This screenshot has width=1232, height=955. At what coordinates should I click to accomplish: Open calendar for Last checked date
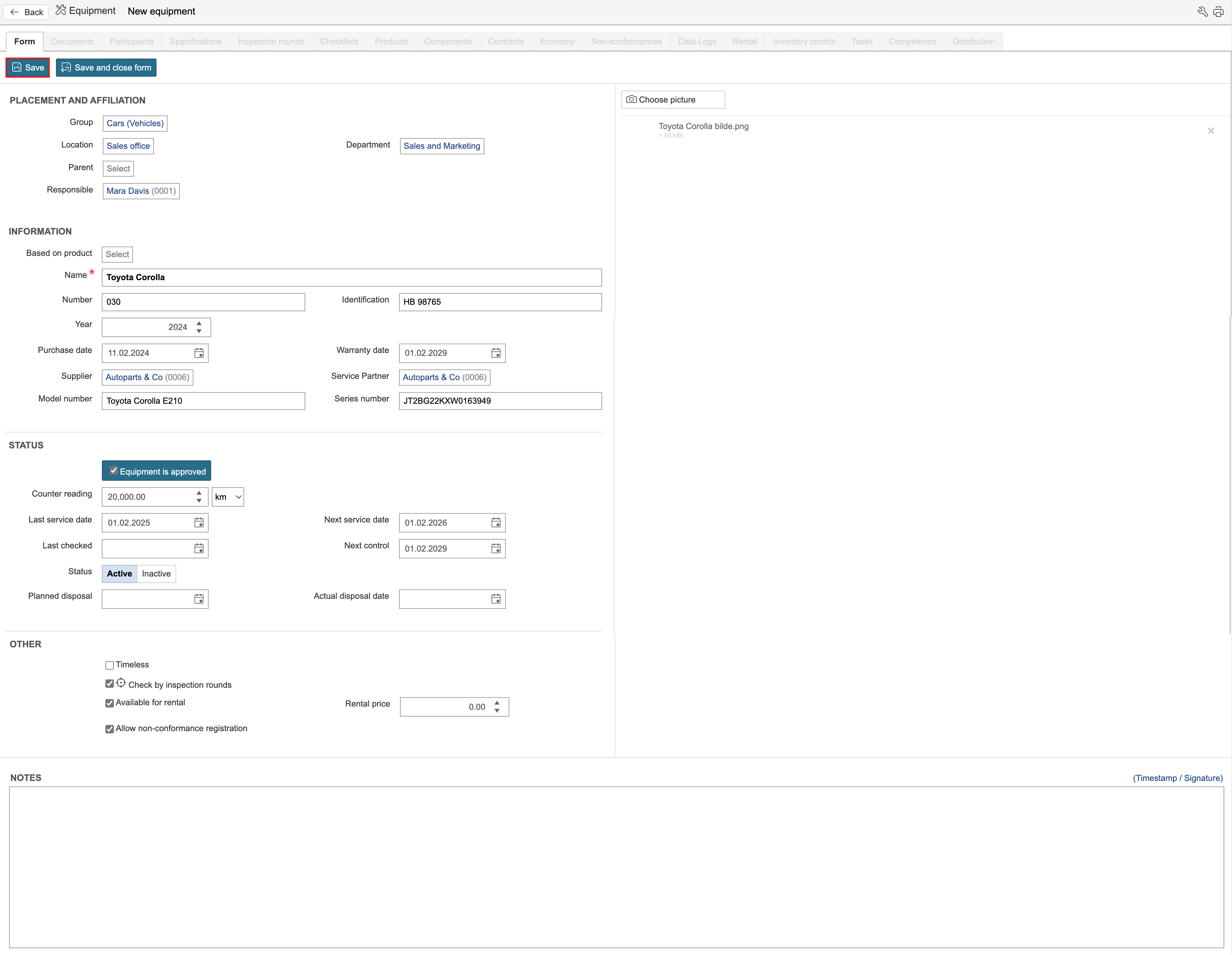point(199,549)
